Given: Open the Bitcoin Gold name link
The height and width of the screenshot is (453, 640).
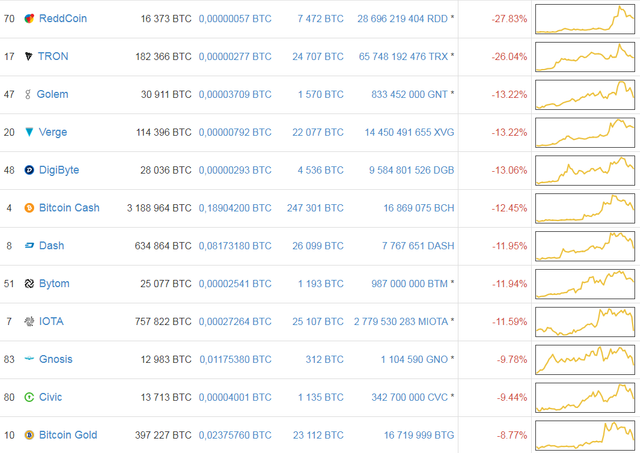Looking at the screenshot, I should click(68, 435).
